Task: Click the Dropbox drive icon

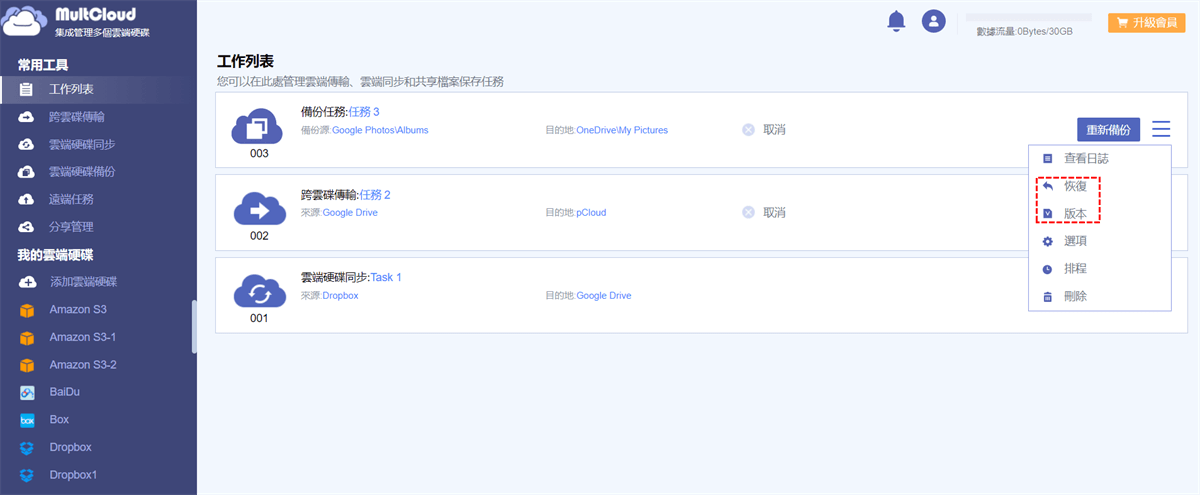Action: coord(27,448)
